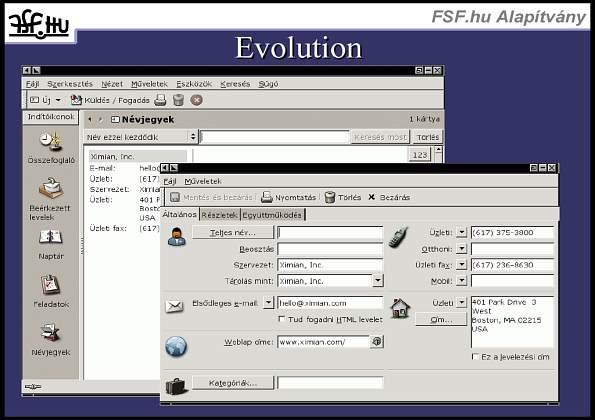Open the Keresés menu
This screenshot has height=420, width=595.
pos(235,84)
